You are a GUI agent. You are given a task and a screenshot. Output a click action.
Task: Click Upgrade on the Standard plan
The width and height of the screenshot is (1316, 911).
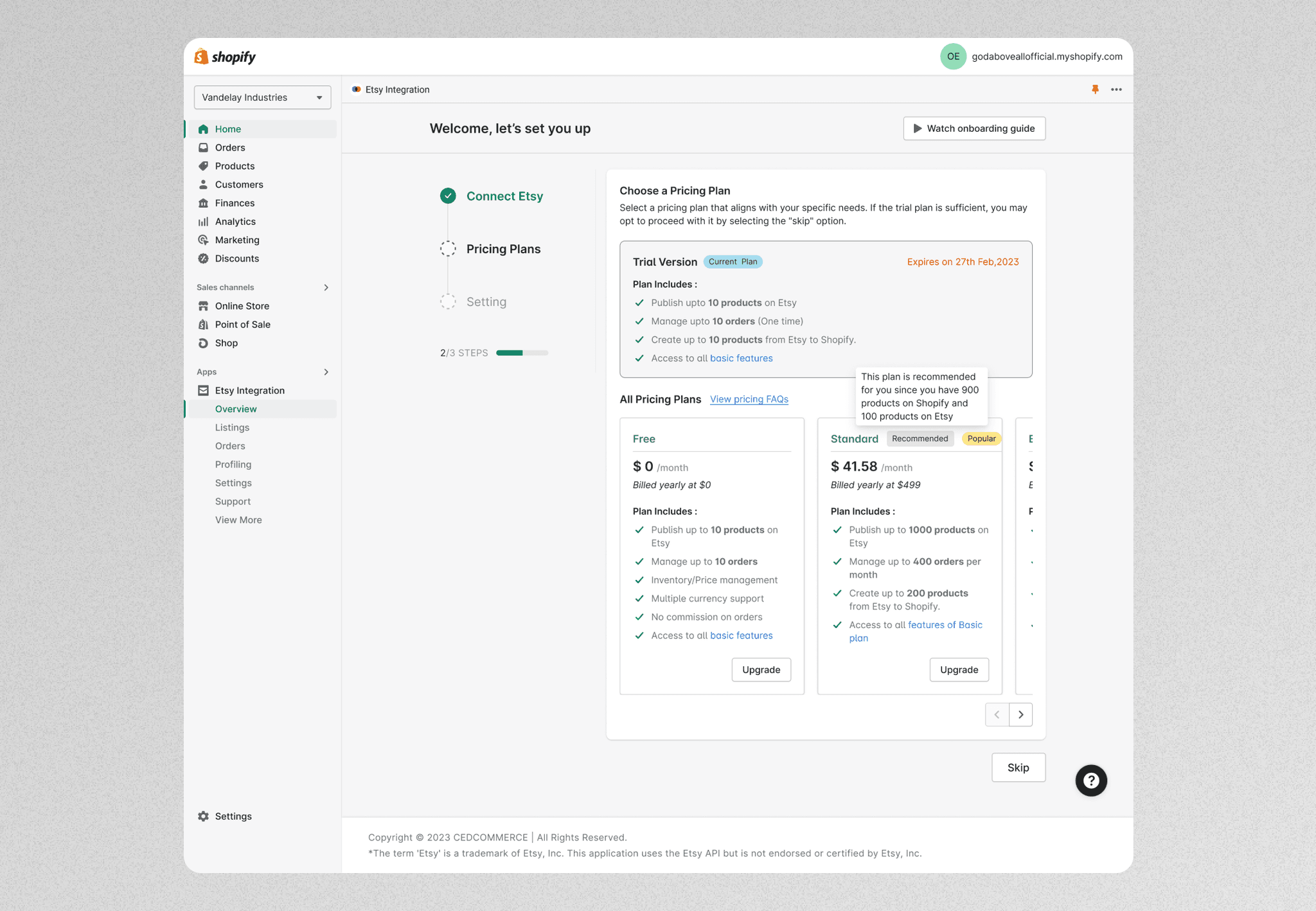959,669
